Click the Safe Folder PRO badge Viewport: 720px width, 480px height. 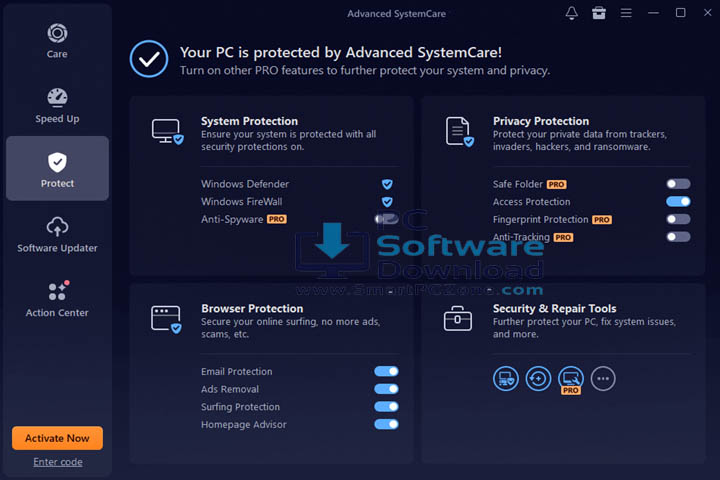557,185
